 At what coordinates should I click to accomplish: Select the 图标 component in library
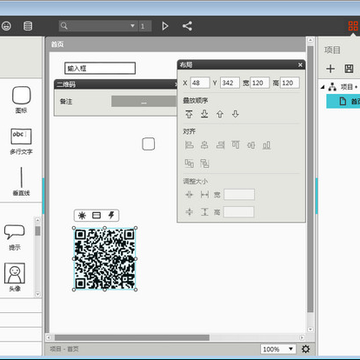click(21, 99)
